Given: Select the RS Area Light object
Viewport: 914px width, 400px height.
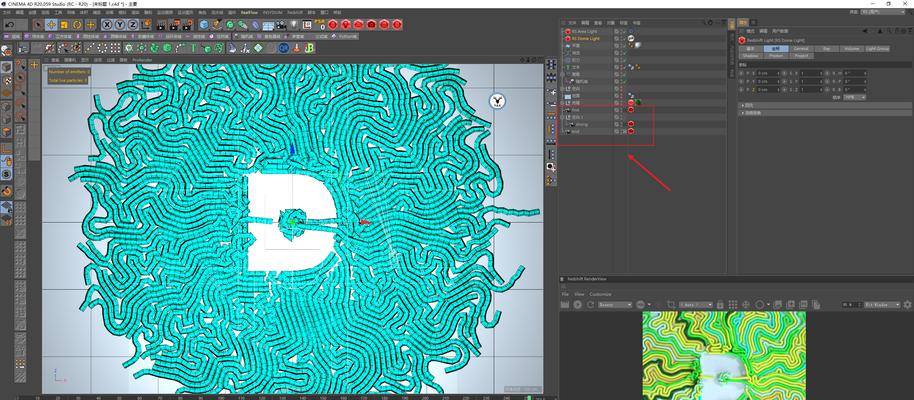Looking at the screenshot, I should pos(583,31).
